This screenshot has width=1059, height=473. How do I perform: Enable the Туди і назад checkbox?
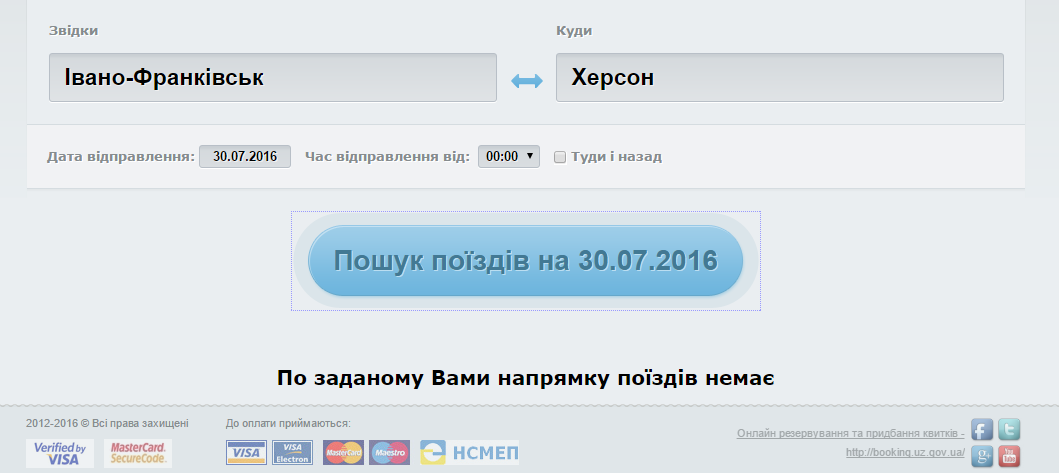coord(560,157)
